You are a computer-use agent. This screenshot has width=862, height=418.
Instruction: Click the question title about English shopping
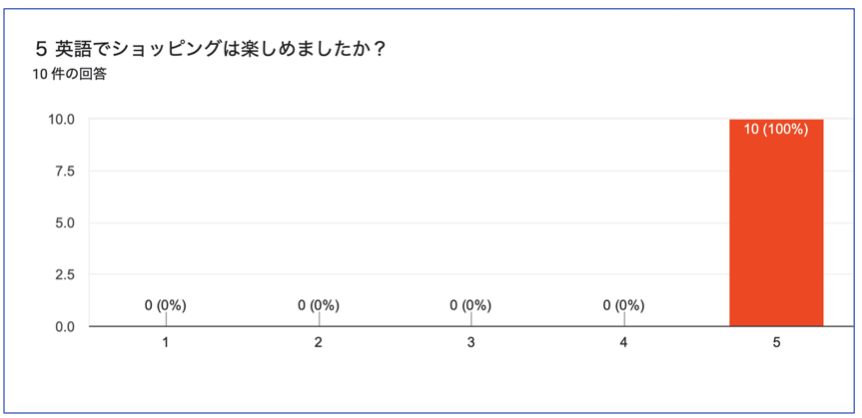pyautogui.click(x=211, y=50)
